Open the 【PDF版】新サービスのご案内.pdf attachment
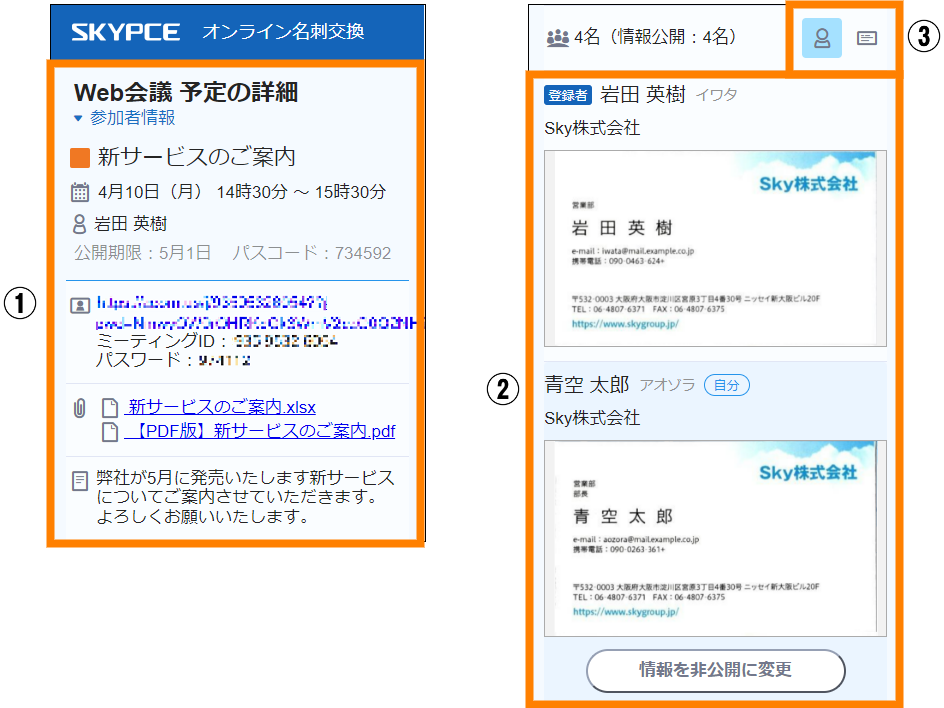944x708 pixels. click(260, 432)
